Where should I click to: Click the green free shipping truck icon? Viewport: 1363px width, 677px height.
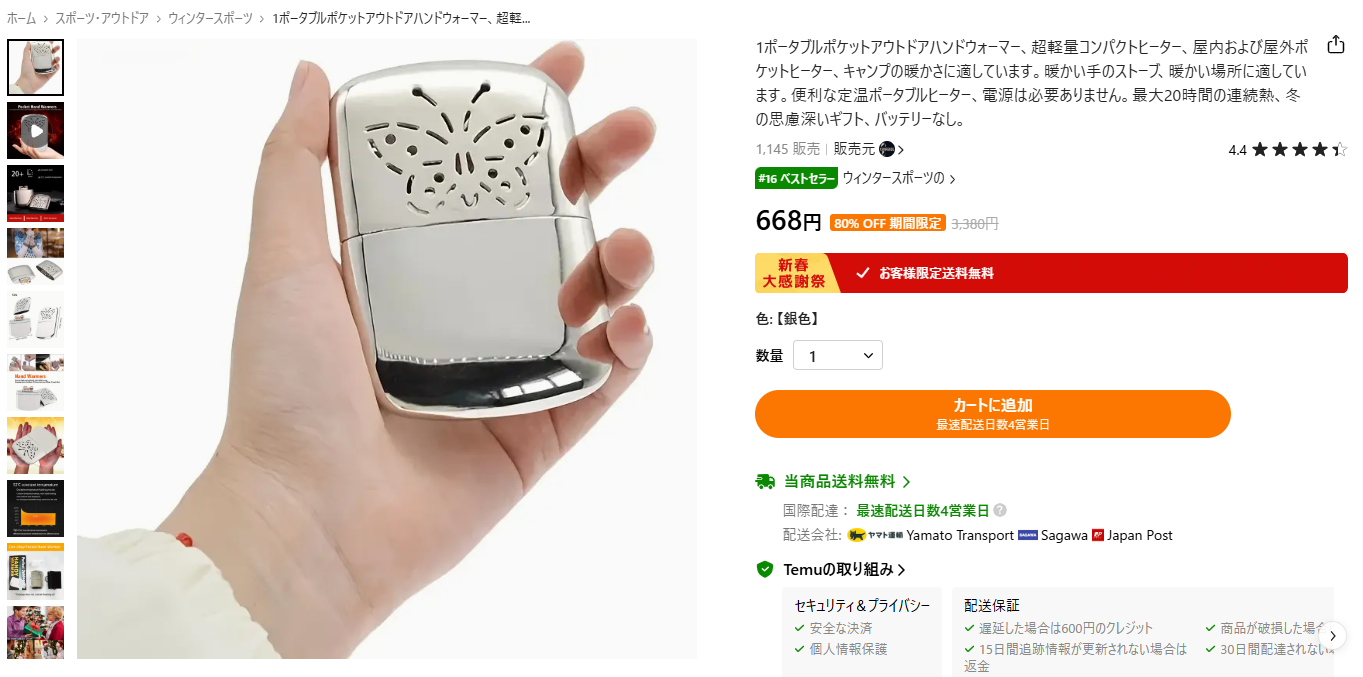tap(765, 481)
